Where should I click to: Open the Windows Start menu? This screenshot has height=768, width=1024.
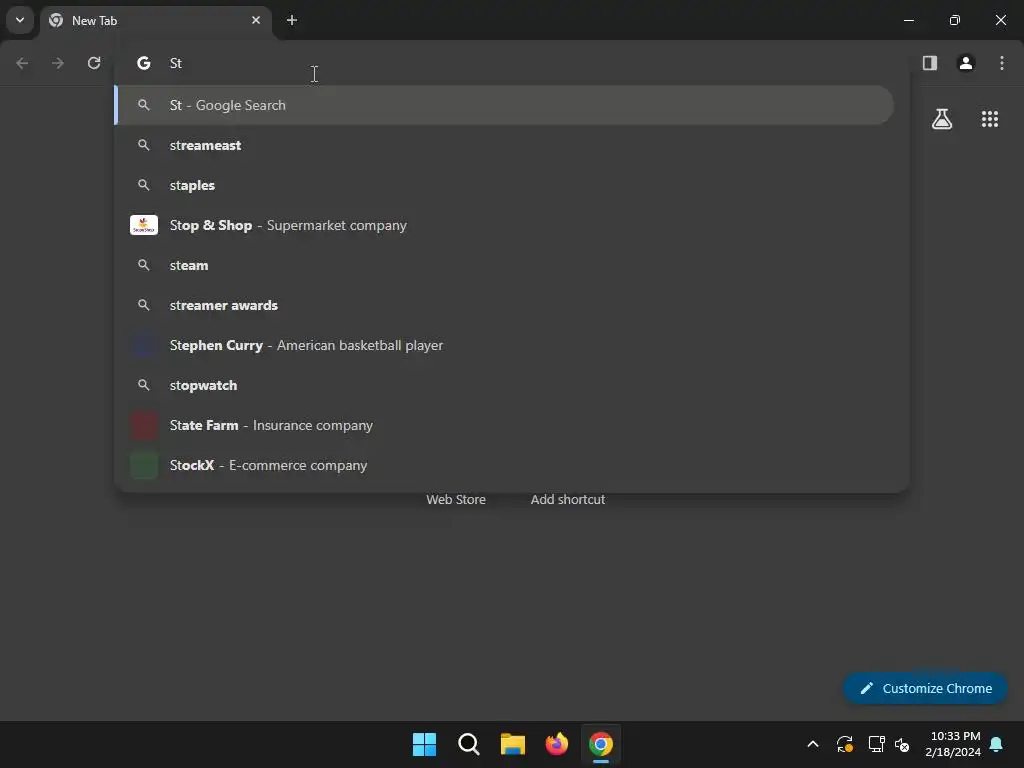(x=424, y=744)
